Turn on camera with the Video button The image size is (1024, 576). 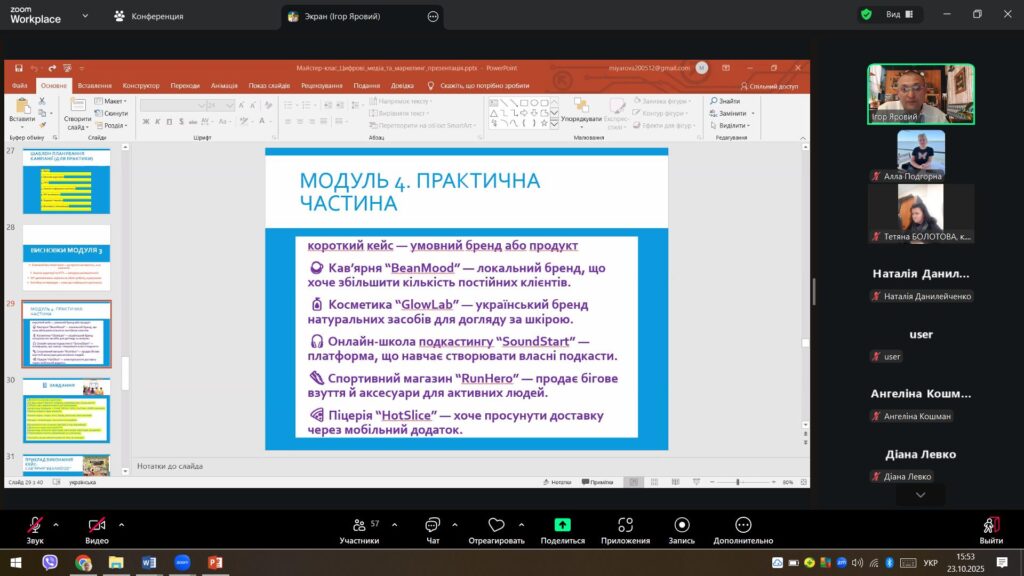click(x=97, y=525)
